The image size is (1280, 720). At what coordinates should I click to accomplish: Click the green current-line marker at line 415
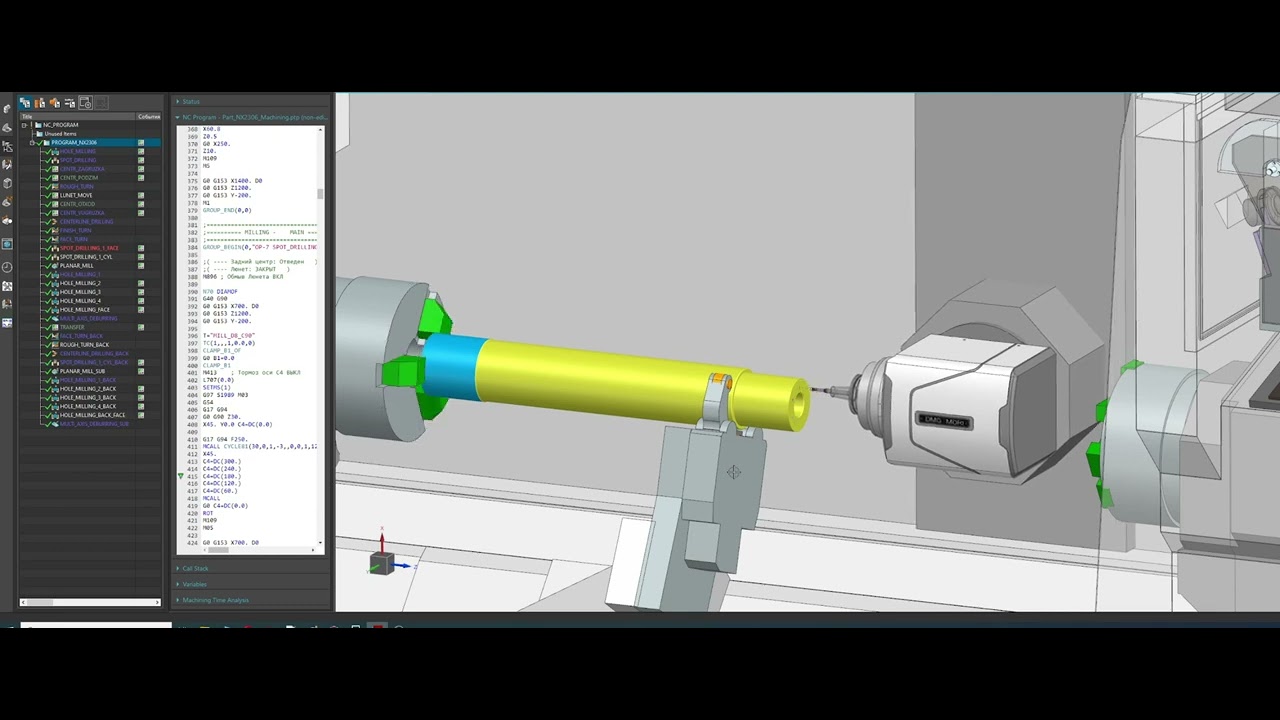pyautogui.click(x=181, y=477)
